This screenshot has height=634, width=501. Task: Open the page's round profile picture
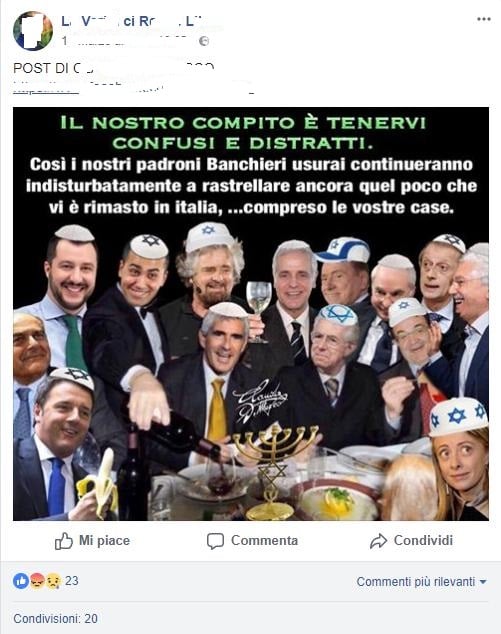[33, 31]
